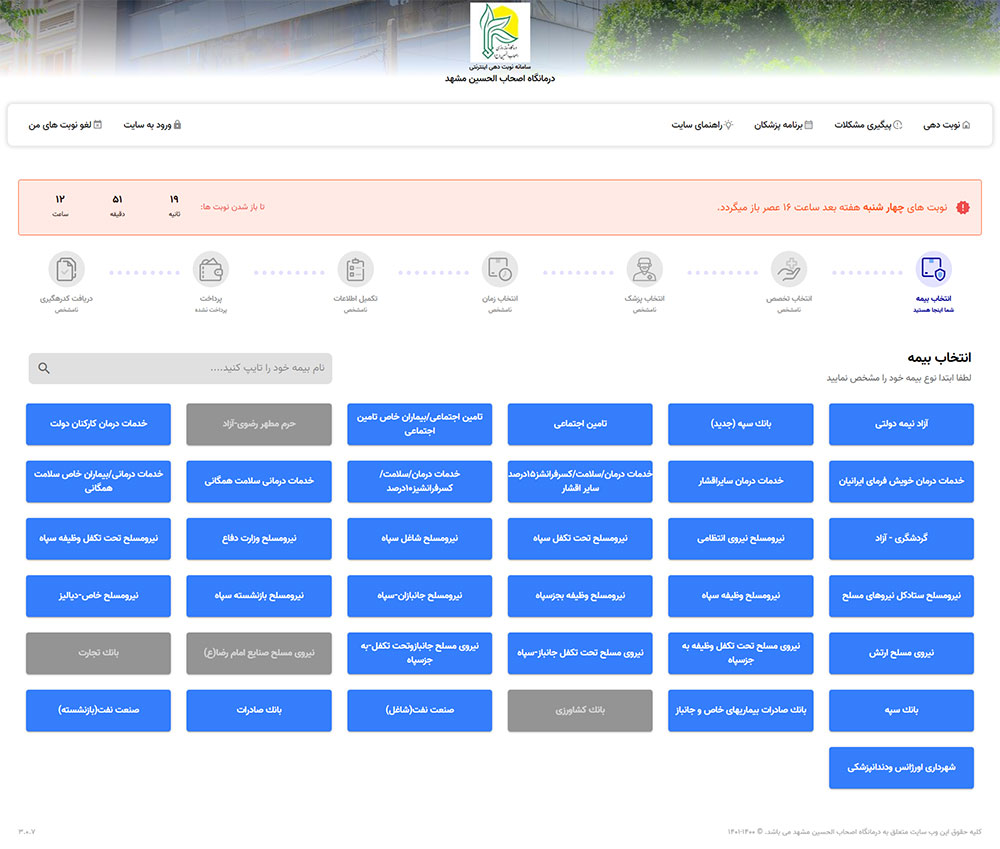Image resolution: width=1000 pixels, height=849 pixels.
Task: Click the greyed بانک کشاورزی button
Action: pos(580,711)
